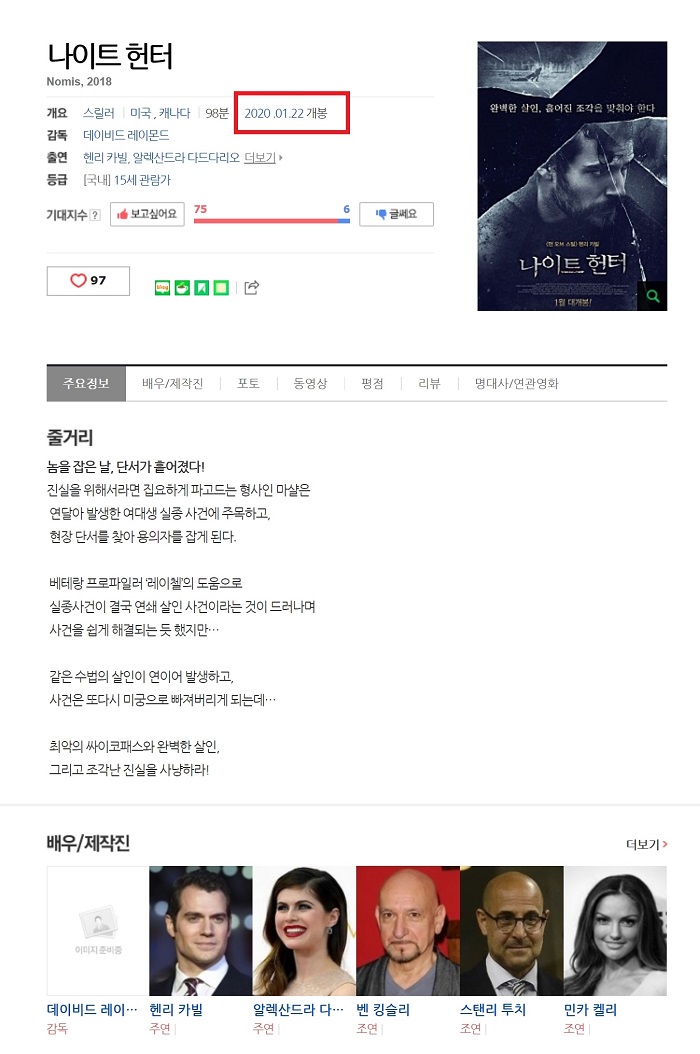The image size is (700, 1054).
Task: Open director link 데이비드 레이몬드
Action: pyautogui.click(x=126, y=135)
